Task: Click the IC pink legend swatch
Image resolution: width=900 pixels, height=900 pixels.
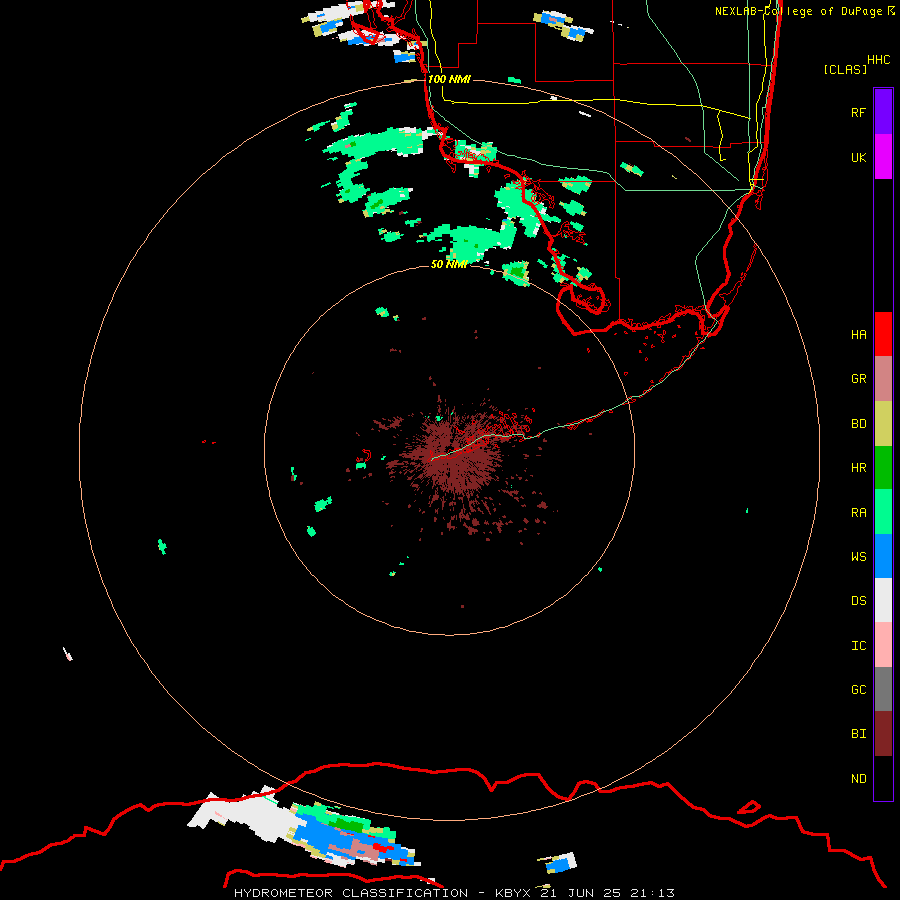Action: tap(883, 645)
